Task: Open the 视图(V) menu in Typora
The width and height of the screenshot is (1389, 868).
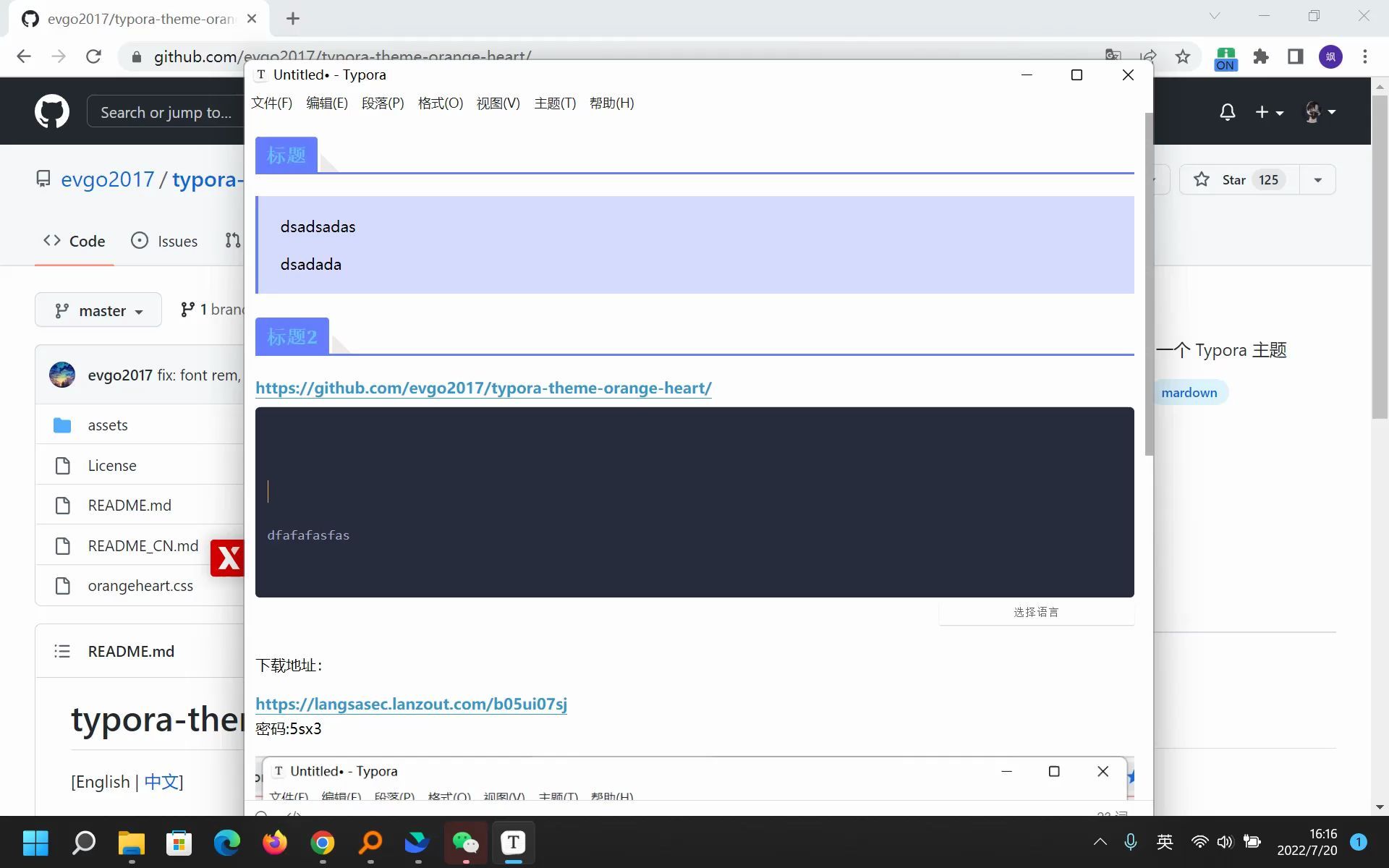Action: [498, 103]
